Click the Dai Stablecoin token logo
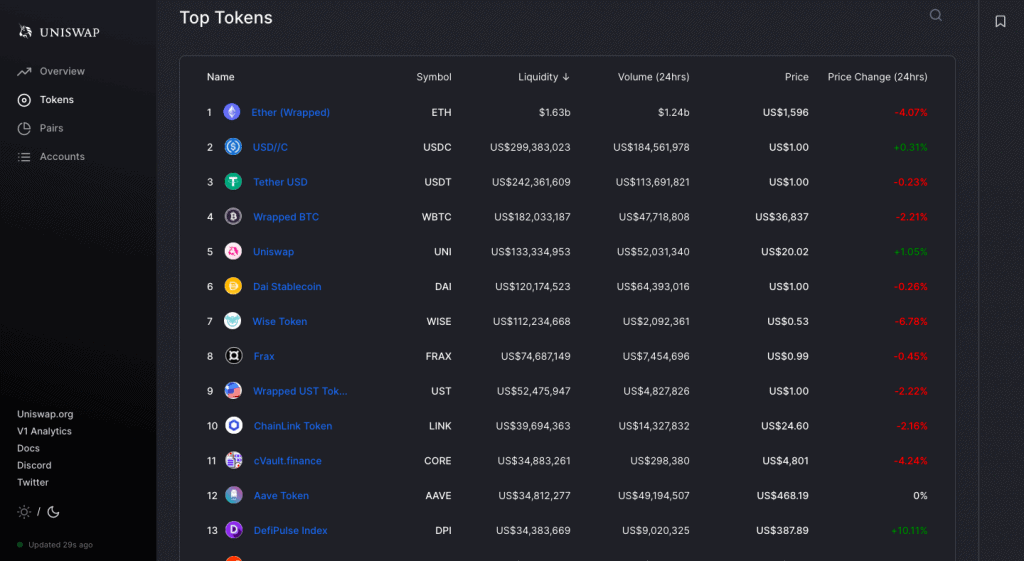 coord(233,286)
